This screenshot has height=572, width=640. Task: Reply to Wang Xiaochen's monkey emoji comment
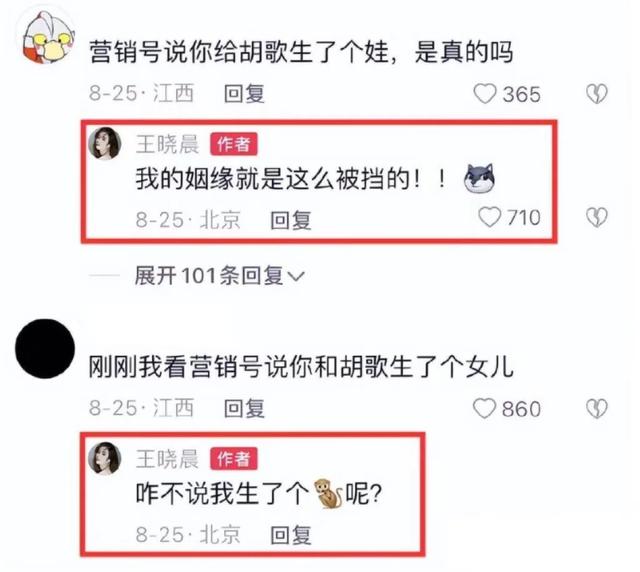coord(291,535)
